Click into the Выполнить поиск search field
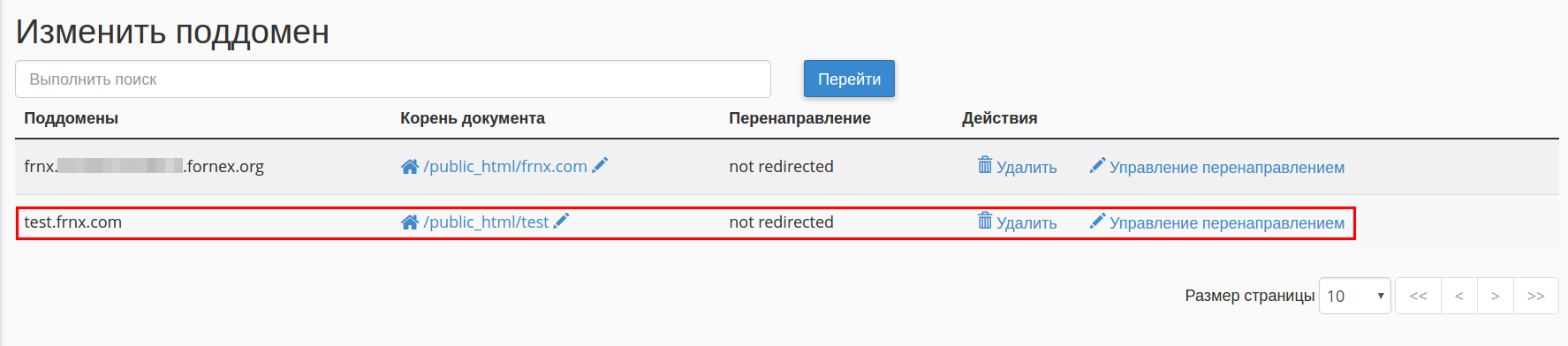Viewport: 1568px width, 346px height. pos(393,79)
